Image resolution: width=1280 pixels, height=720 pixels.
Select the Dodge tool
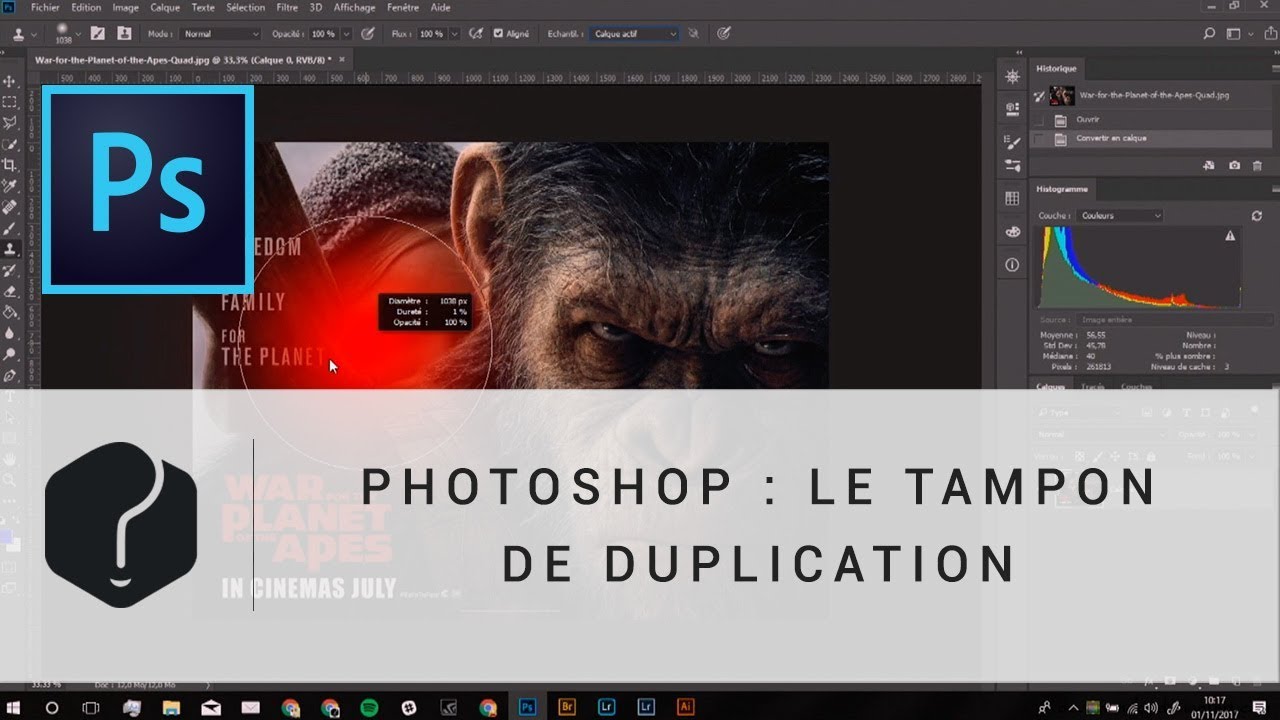[10, 354]
